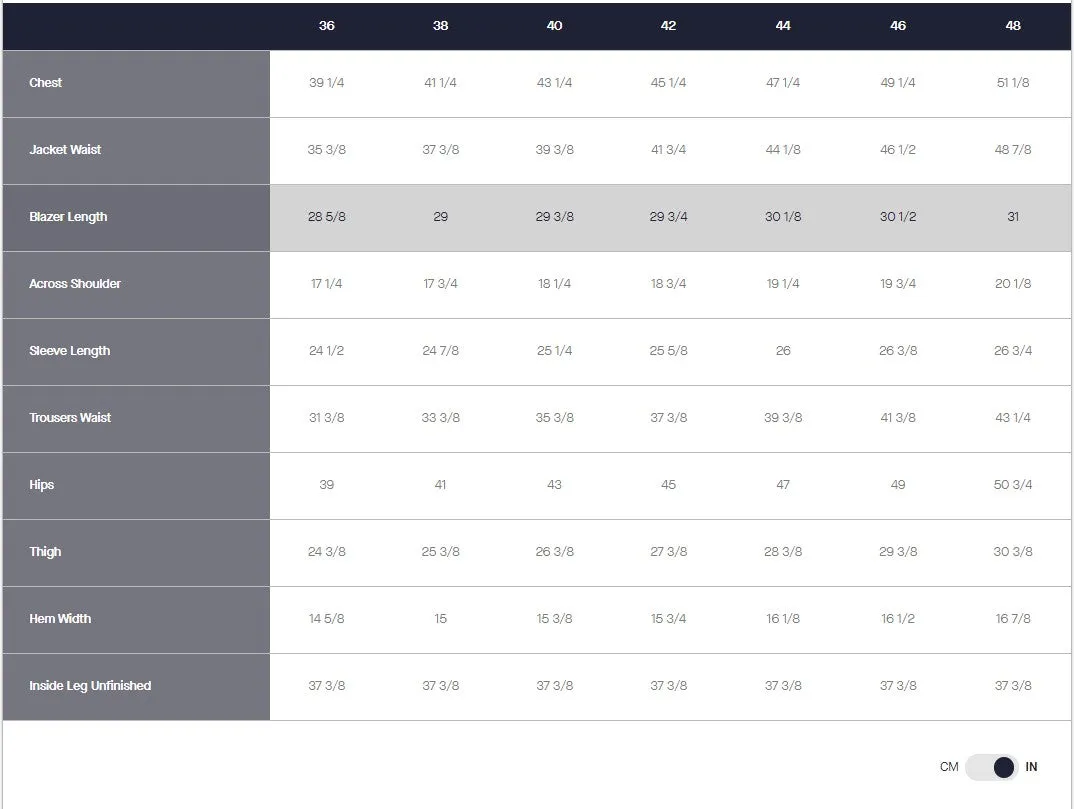Viewport: 1074px width, 809px height.
Task: Click the 51 1/8 Chest value for size 48
Action: pos(1012,82)
